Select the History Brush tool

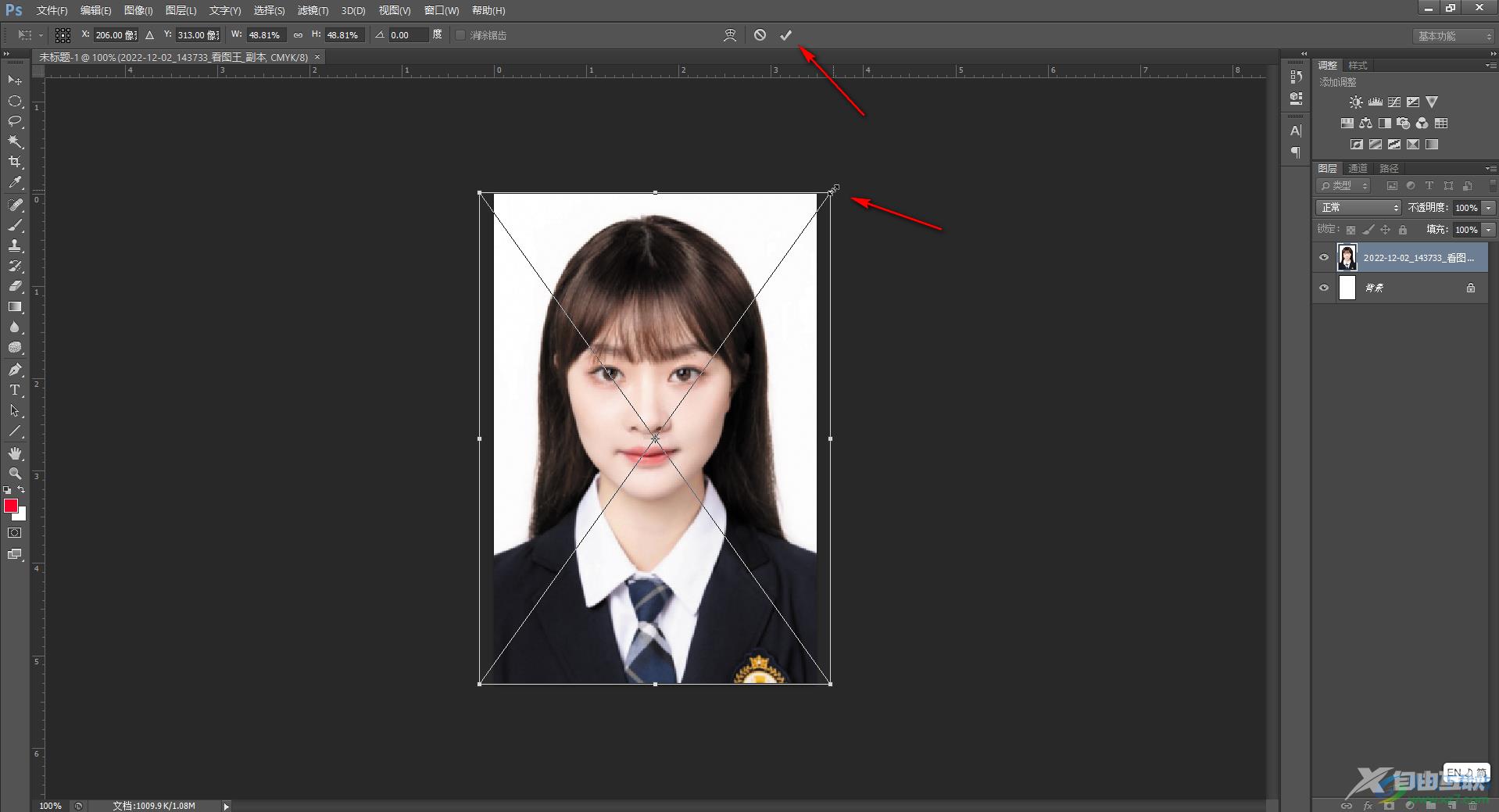tap(15, 266)
